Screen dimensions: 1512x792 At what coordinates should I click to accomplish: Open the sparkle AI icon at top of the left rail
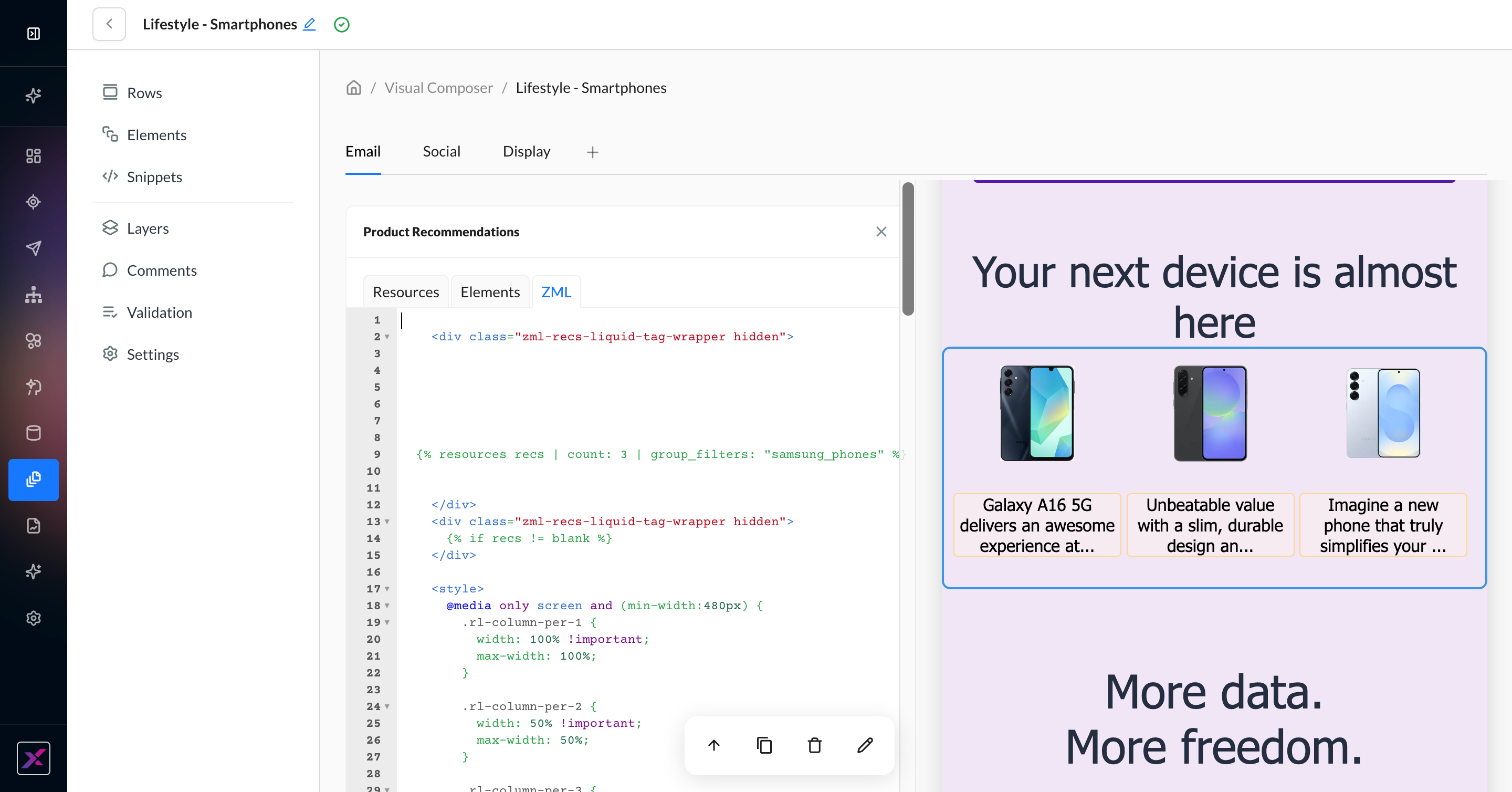(34, 96)
